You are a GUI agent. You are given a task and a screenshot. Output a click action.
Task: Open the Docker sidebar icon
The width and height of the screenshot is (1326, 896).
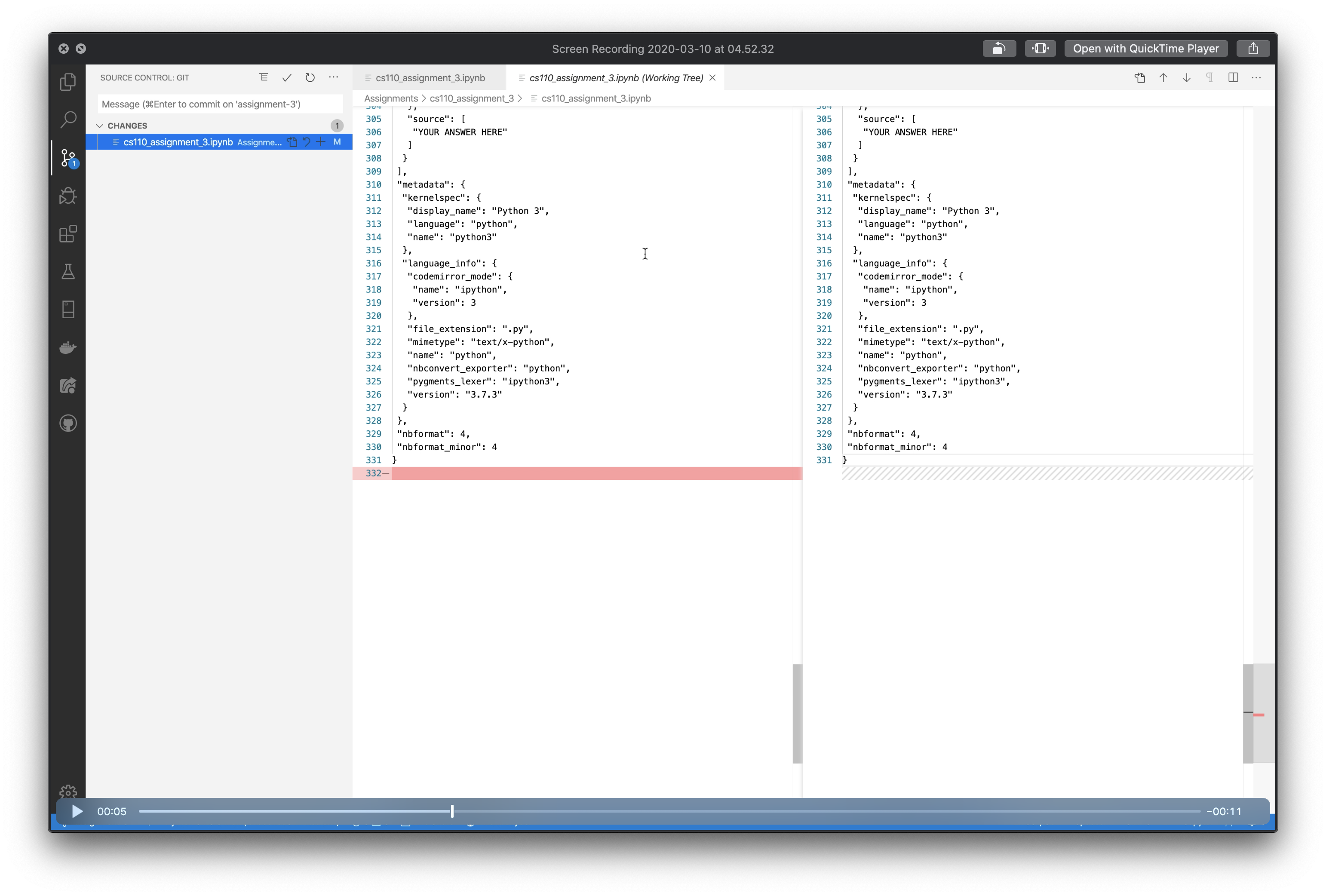point(68,347)
